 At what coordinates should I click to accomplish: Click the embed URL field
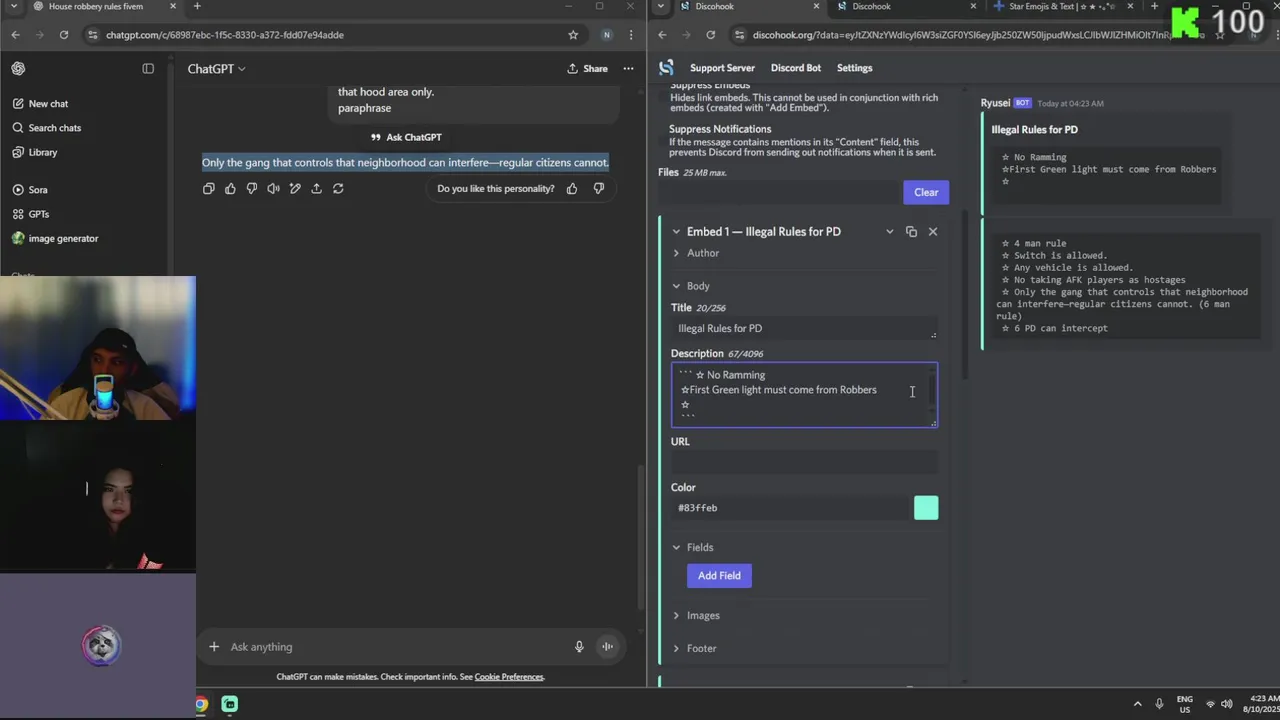(x=804, y=462)
